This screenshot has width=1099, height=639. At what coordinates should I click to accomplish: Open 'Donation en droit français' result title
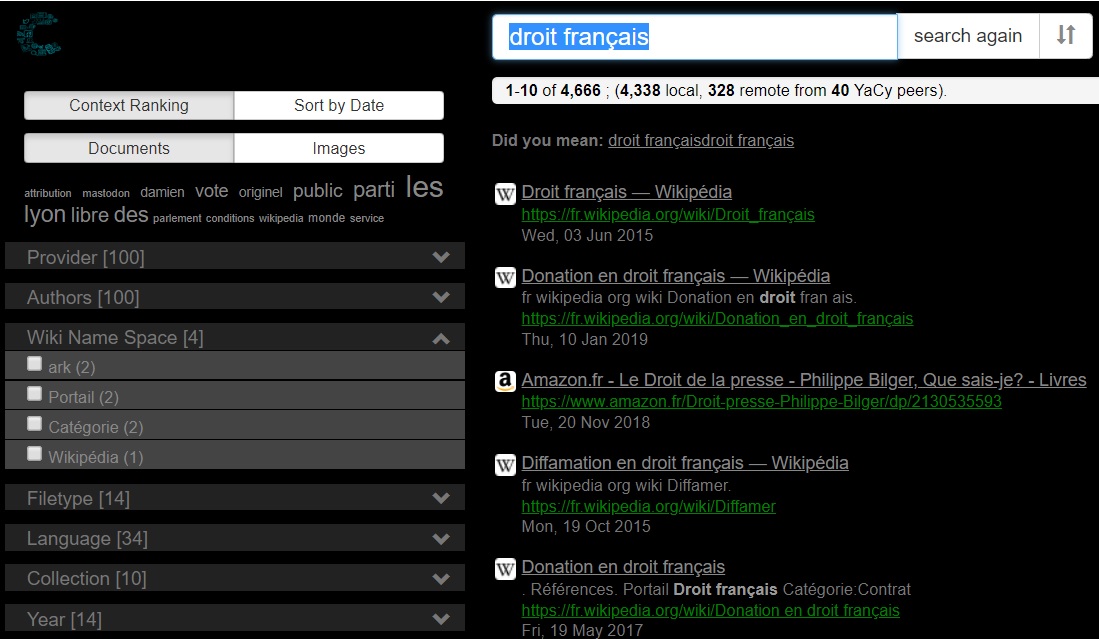pos(623,567)
